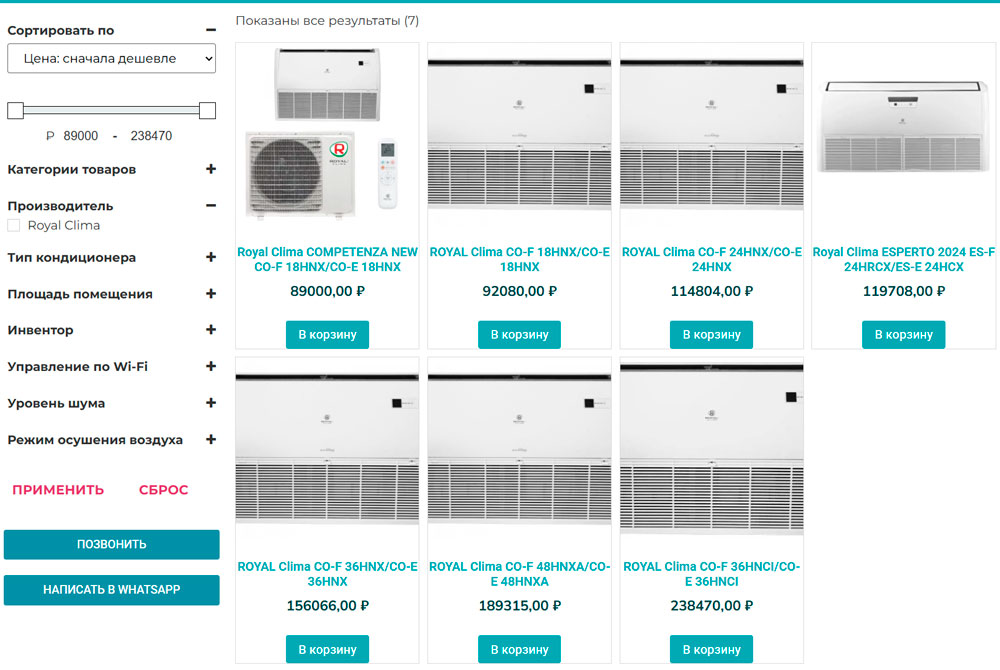Image resolution: width=1000 pixels, height=670 pixels.
Task: Open ROYAL Clima CO-F 36HNCI/CO-E 36HNCI link
Action: point(712,574)
